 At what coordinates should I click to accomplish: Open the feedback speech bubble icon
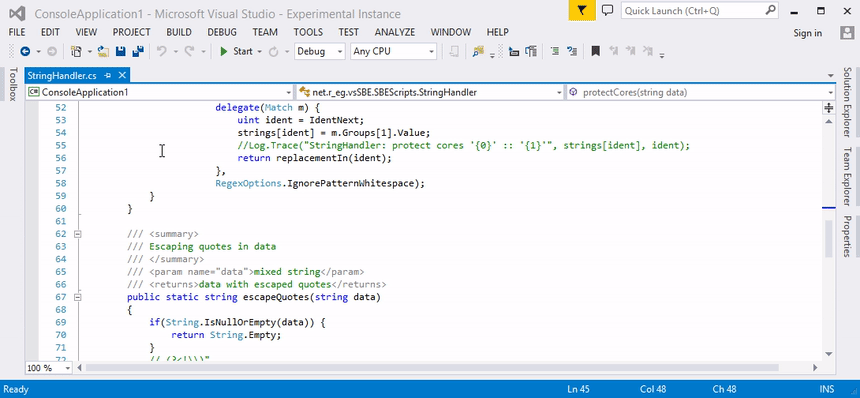click(x=607, y=10)
